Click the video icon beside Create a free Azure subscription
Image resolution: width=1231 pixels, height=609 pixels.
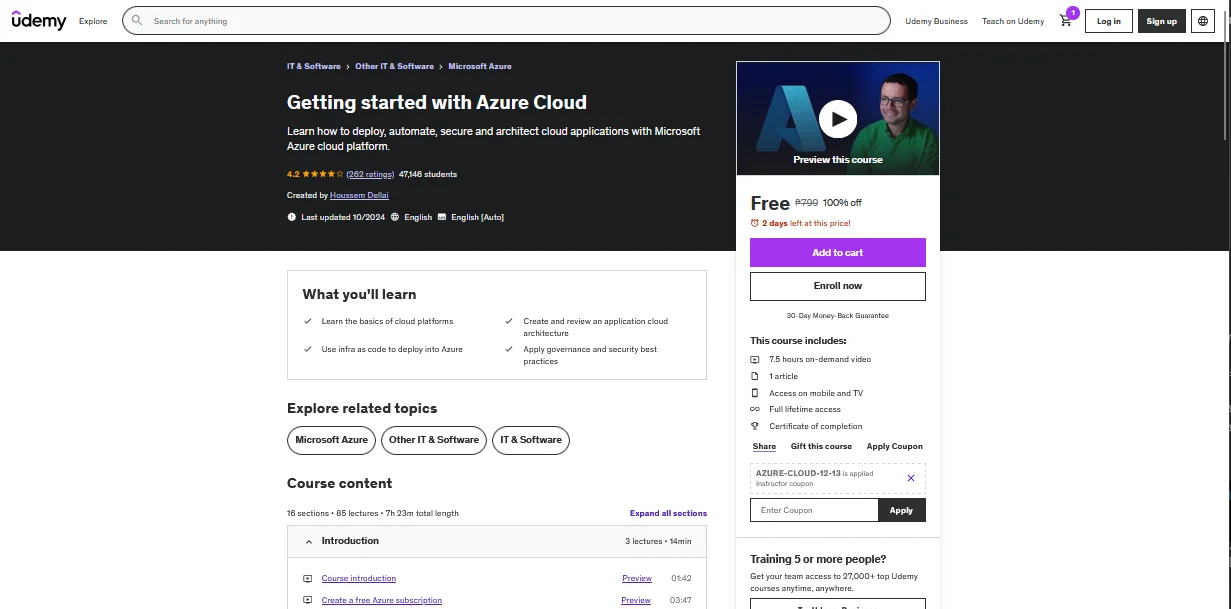click(x=308, y=600)
